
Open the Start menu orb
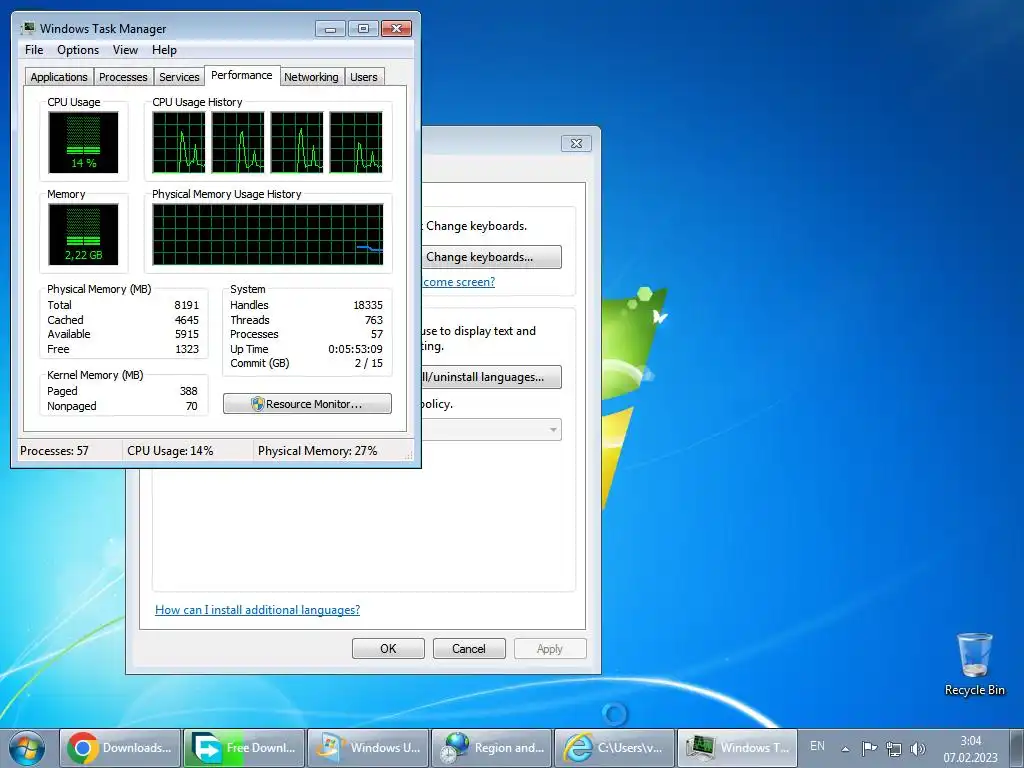pyautogui.click(x=27, y=748)
